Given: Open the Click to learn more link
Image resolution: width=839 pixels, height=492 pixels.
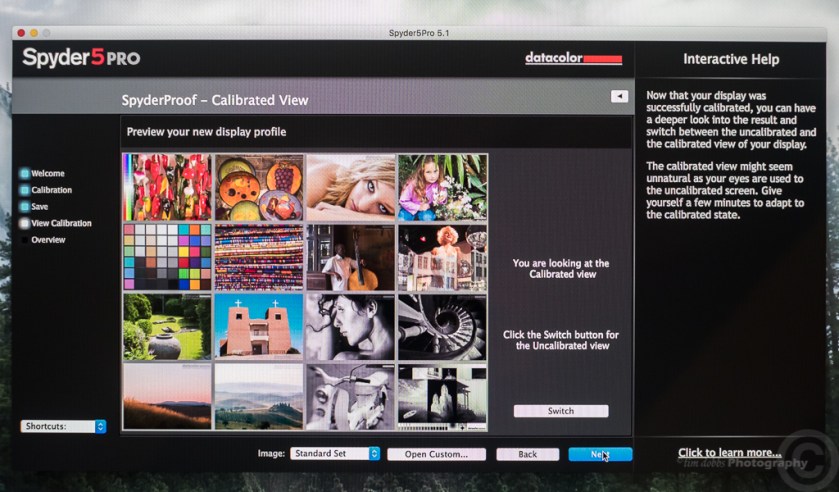Looking at the screenshot, I should coord(729,453).
